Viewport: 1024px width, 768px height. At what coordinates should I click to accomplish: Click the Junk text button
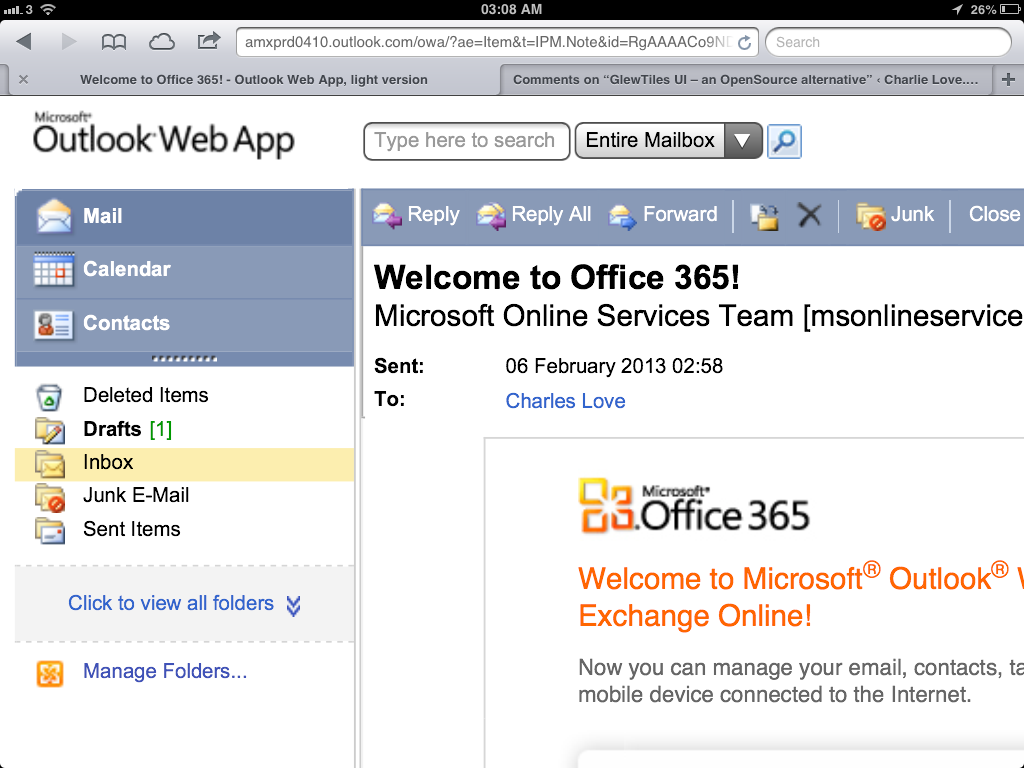(912, 214)
